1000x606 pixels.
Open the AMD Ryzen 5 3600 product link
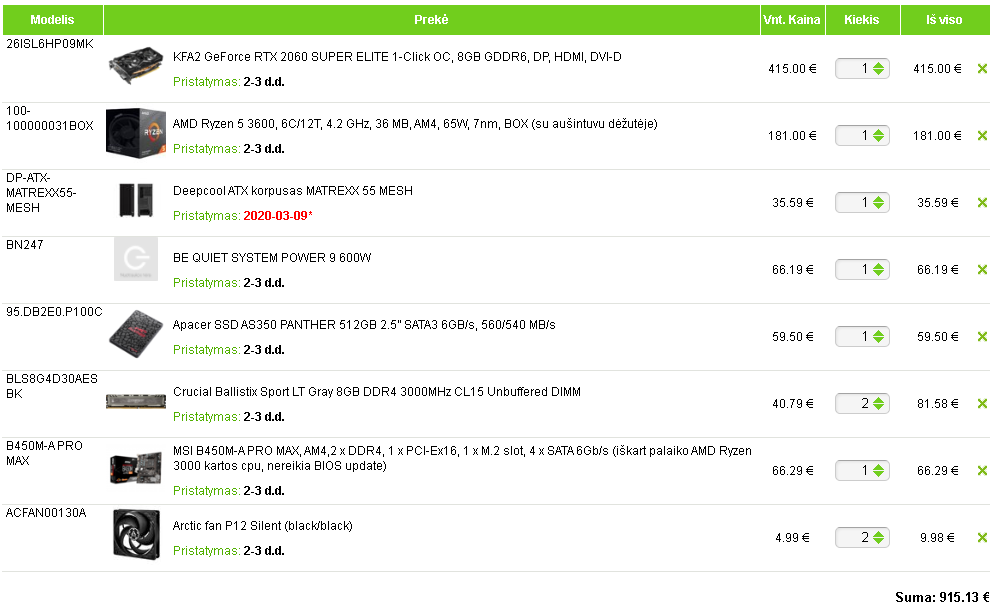(415, 124)
